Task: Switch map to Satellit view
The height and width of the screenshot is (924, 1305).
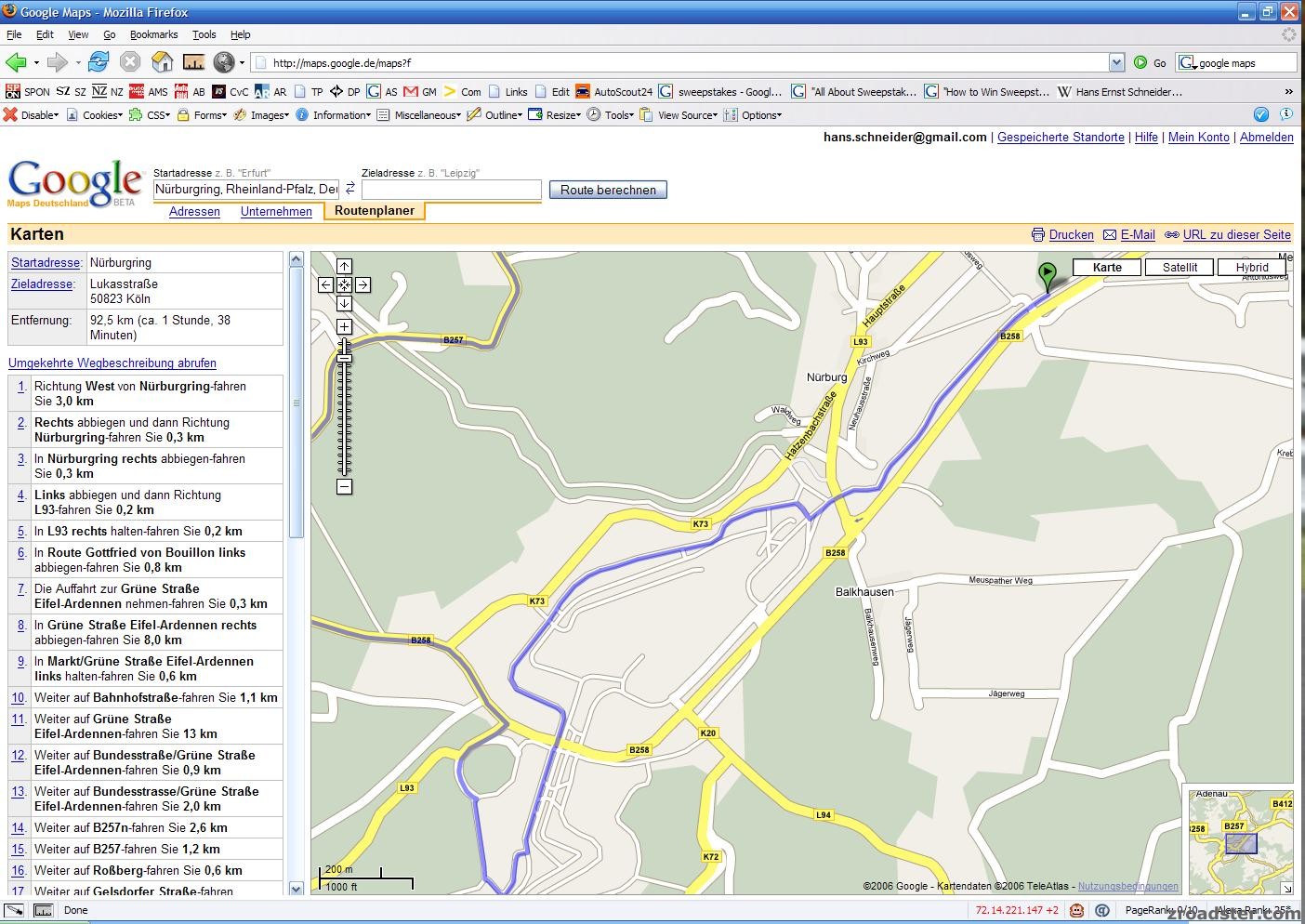Action: point(1179,267)
